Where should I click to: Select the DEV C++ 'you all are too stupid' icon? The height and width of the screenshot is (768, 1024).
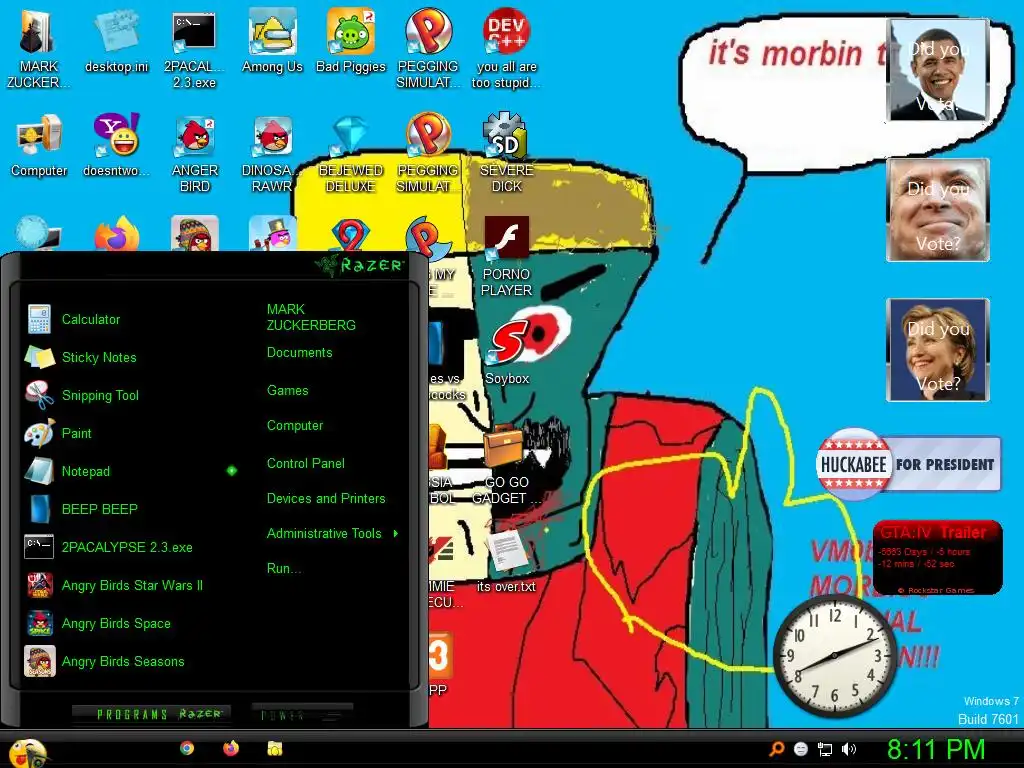[506, 49]
